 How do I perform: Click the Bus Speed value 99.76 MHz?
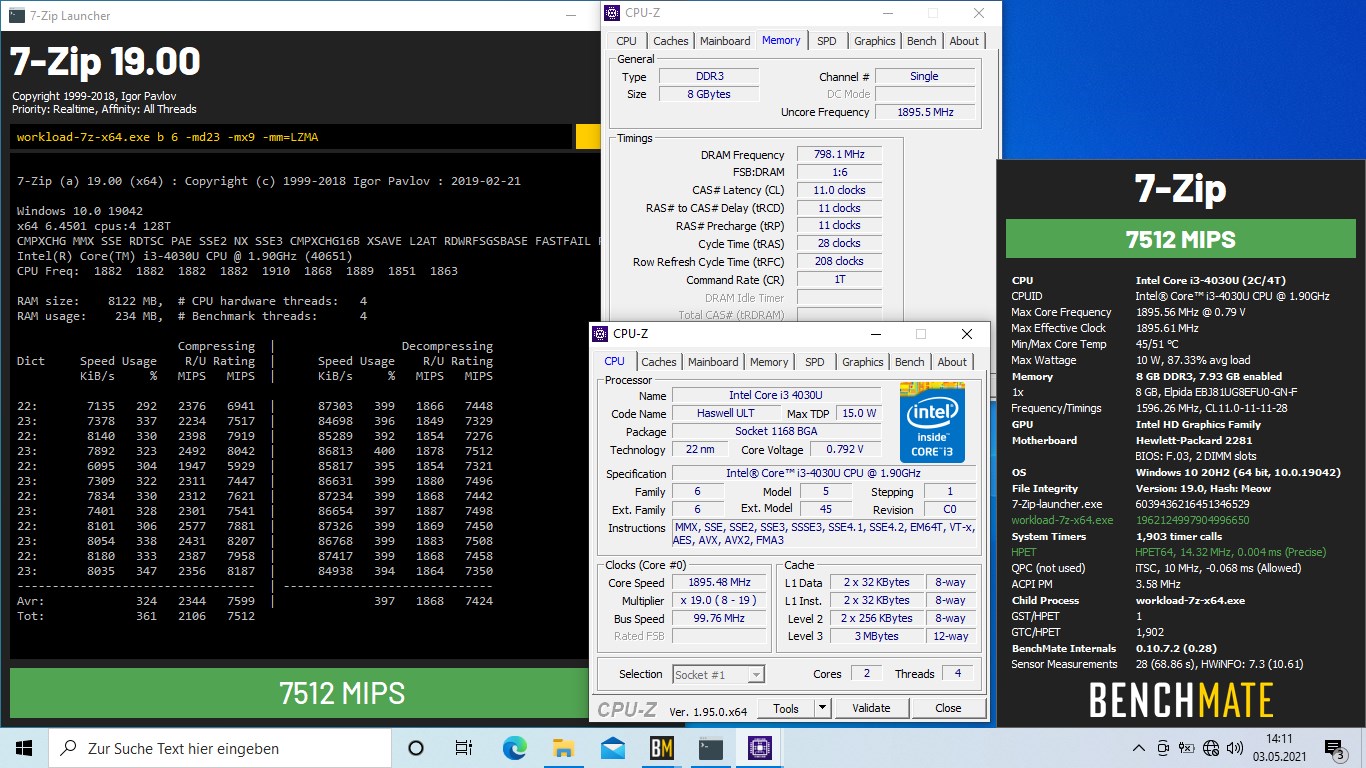(720, 619)
